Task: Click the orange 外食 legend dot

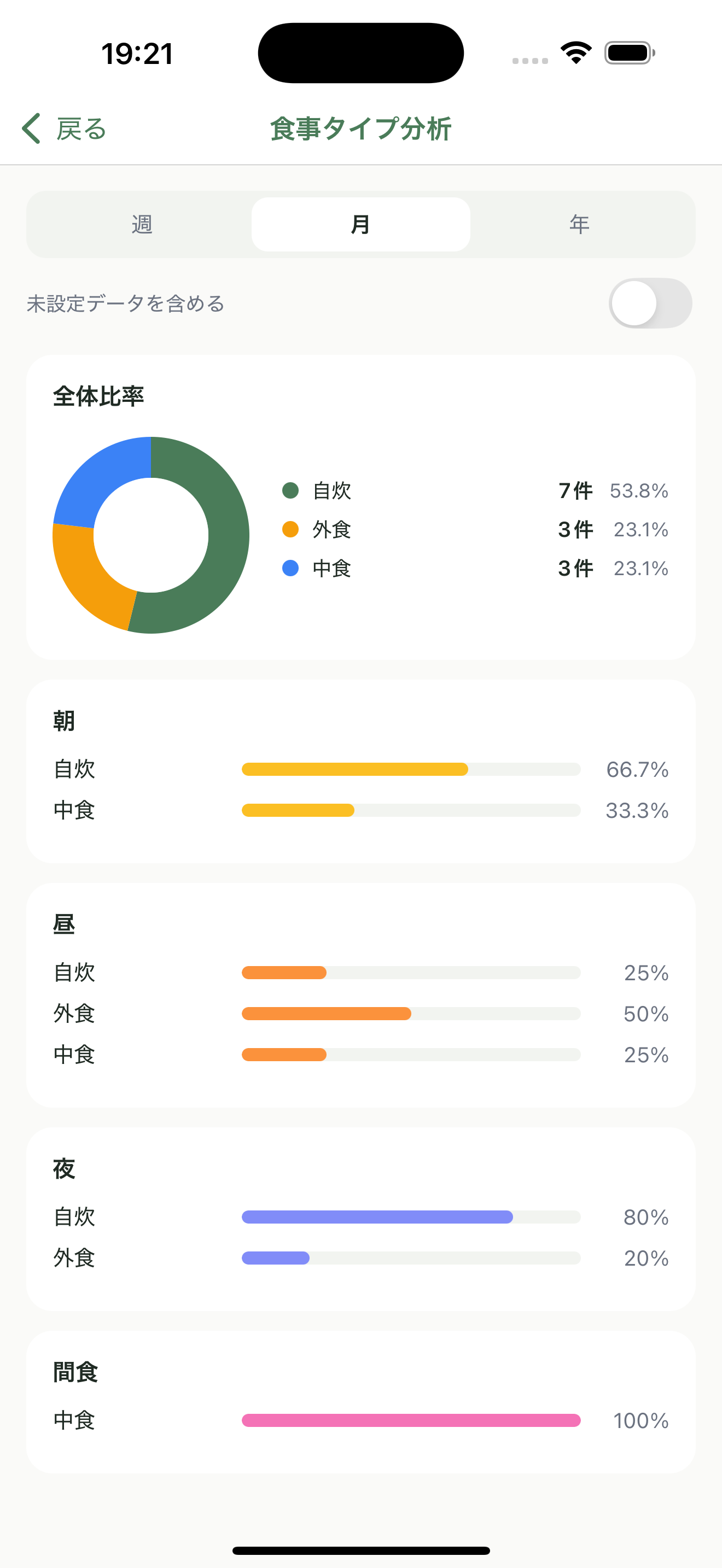Action: tap(290, 529)
